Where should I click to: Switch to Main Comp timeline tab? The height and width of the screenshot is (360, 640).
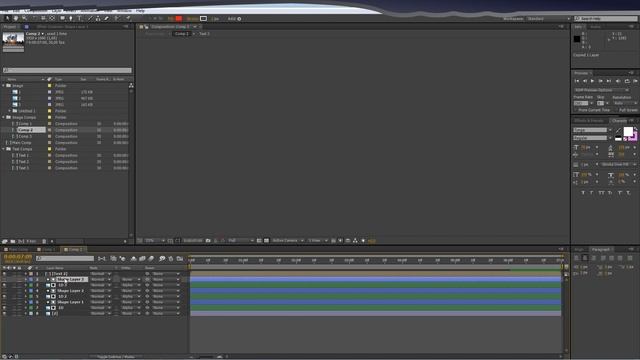[x=17, y=249]
